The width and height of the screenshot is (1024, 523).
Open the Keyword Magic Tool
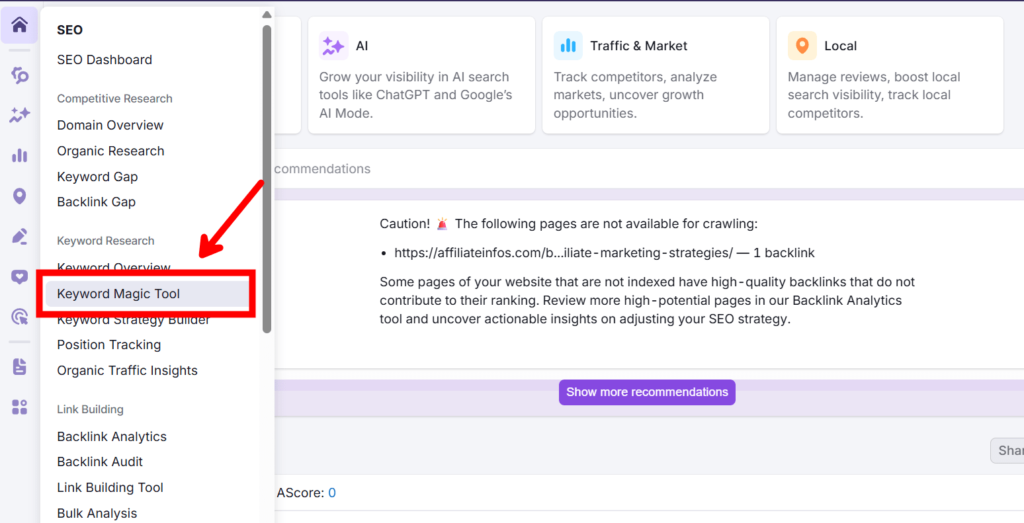tap(147, 294)
